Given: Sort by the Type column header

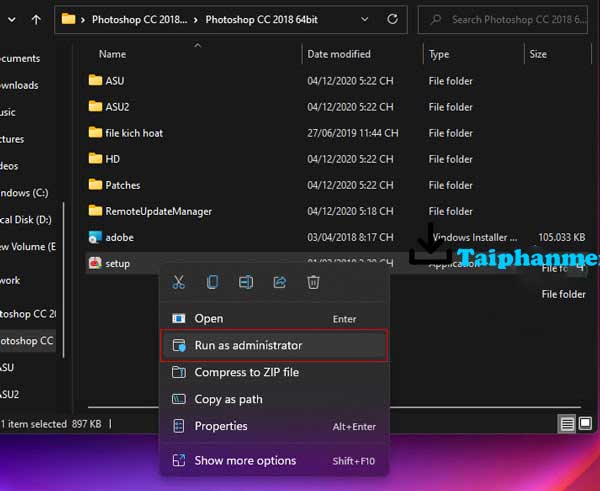Looking at the screenshot, I should point(439,54).
